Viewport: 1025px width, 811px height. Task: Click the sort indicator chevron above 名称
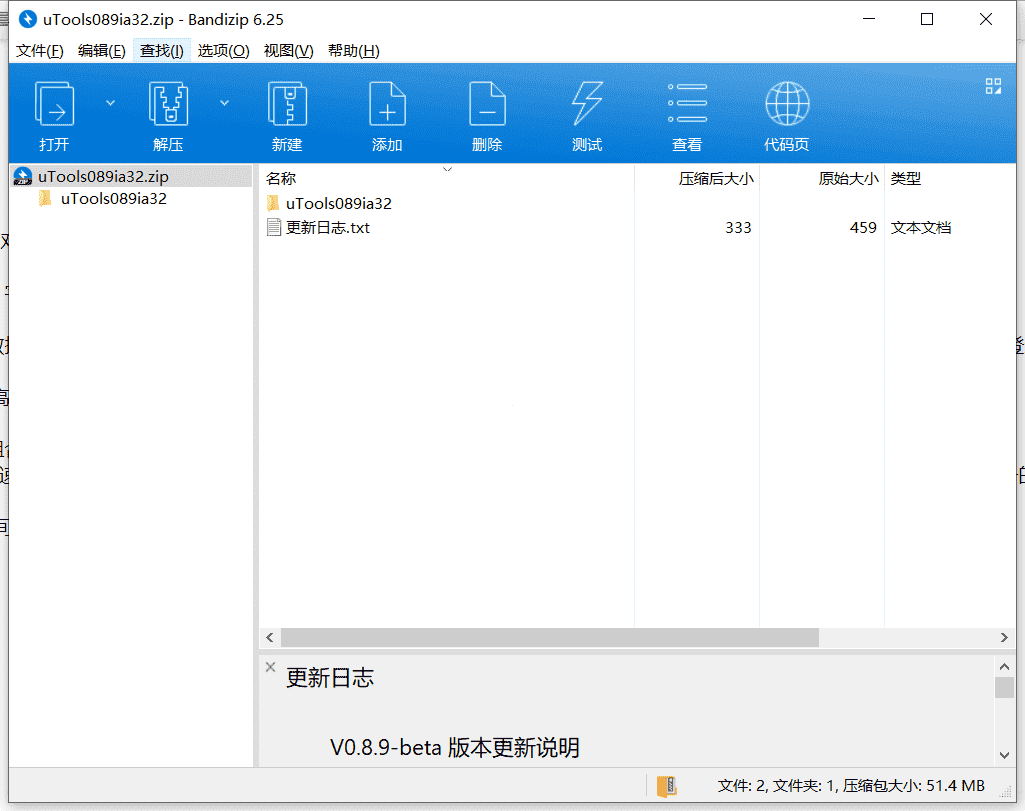pyautogui.click(x=448, y=169)
